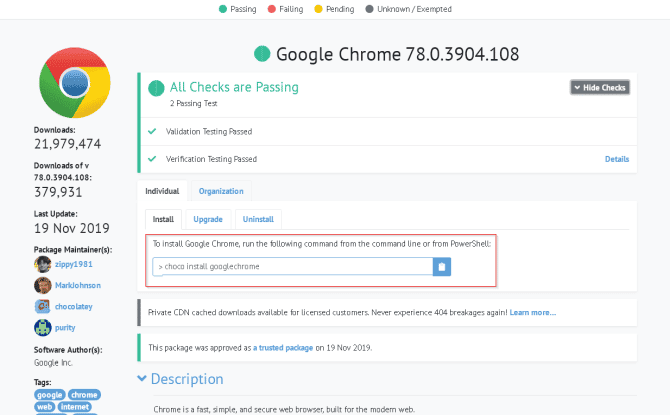Screen dimensions: 670x415
Task: Open the chocolatey maintainer avatar
Action: point(43,306)
